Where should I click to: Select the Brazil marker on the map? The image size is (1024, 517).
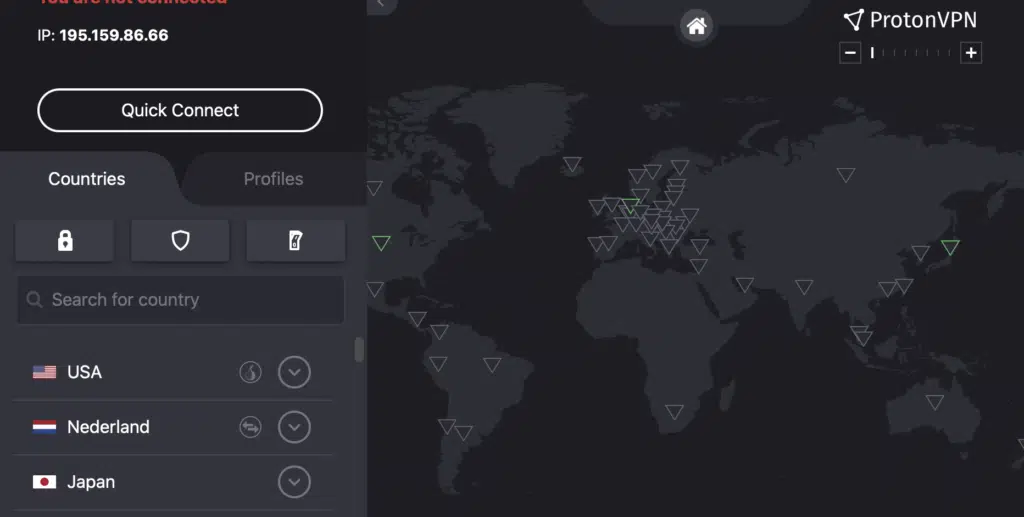point(492,365)
